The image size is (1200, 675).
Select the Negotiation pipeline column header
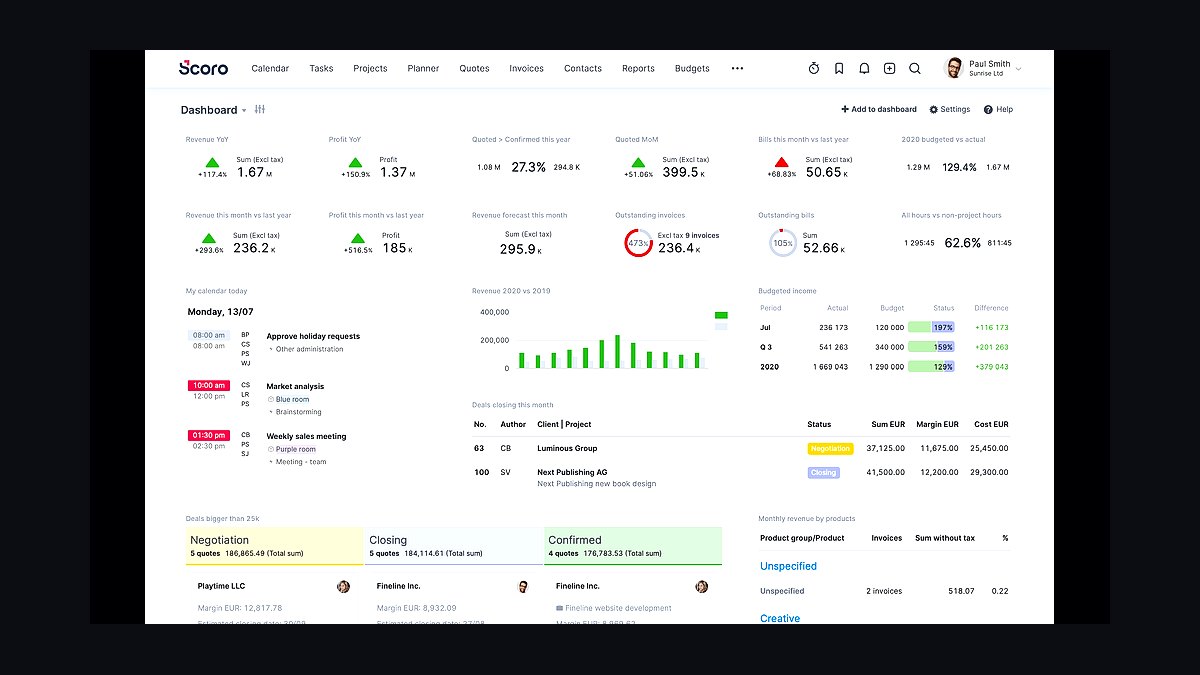(274, 546)
